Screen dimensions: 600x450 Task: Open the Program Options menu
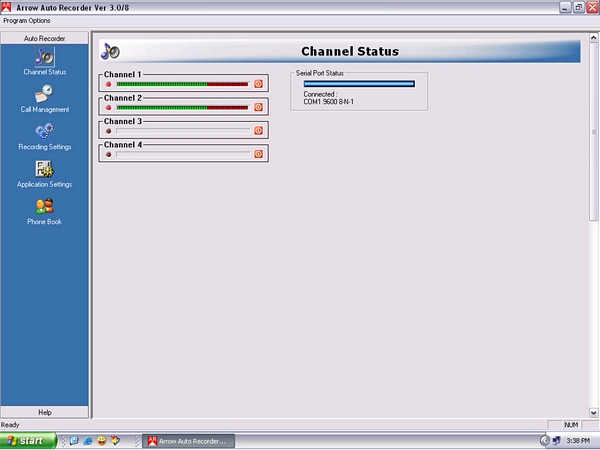click(x=27, y=21)
